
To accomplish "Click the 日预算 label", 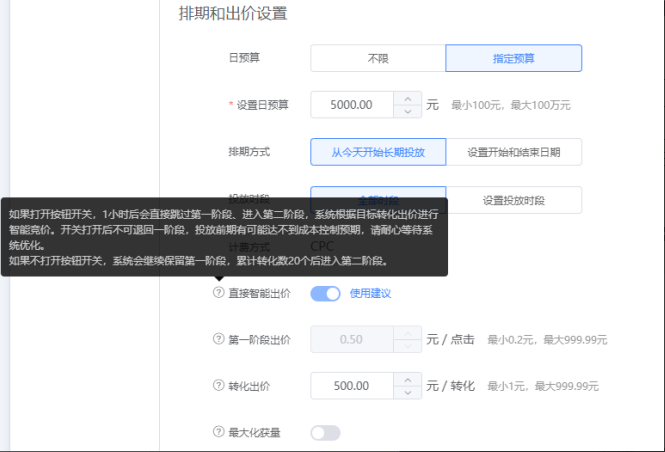I will 244,58.
